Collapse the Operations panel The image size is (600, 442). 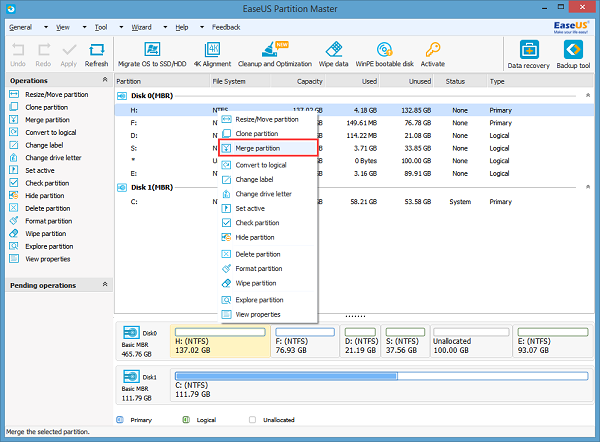[x=105, y=80]
